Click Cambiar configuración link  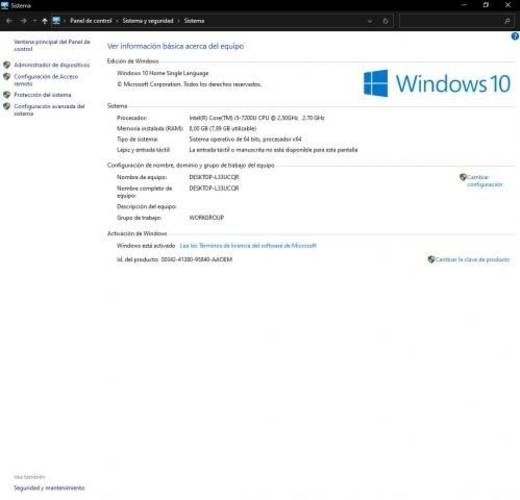point(485,181)
